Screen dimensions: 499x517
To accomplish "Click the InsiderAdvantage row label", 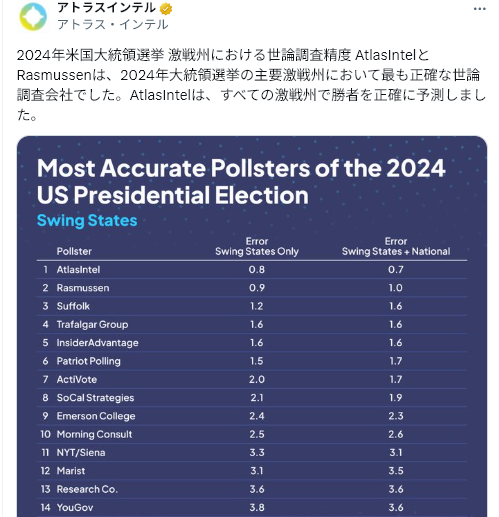I will [97, 343].
